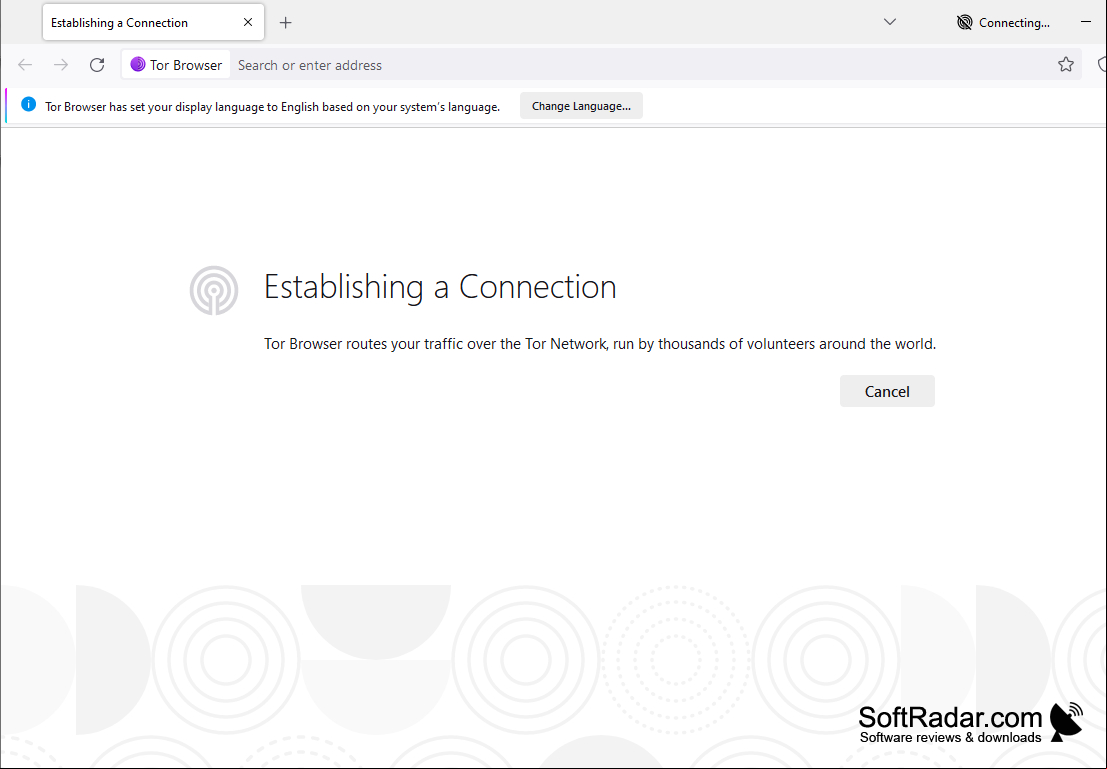The width and height of the screenshot is (1107, 769).
Task: Minimize the Tor Browser window
Action: (x=1086, y=22)
